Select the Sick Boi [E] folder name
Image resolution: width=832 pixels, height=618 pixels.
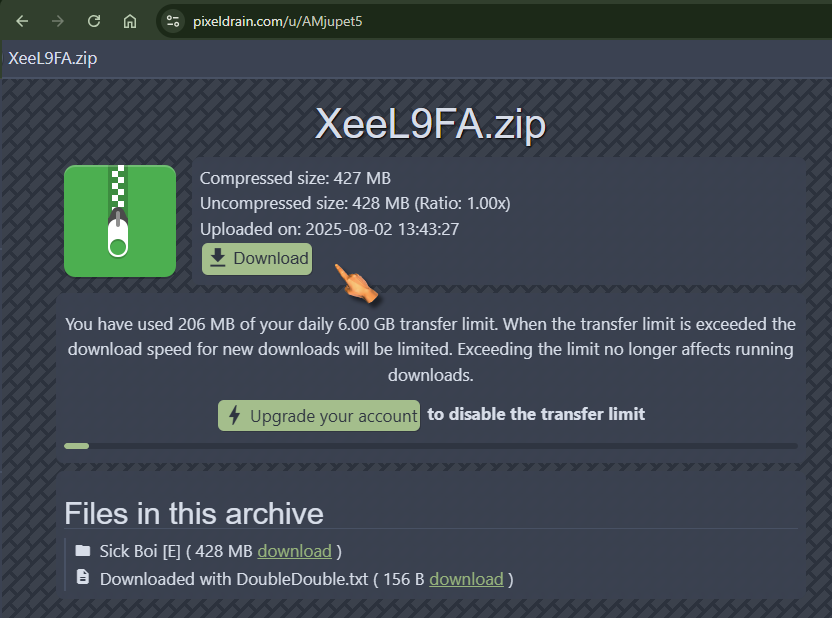pos(139,551)
